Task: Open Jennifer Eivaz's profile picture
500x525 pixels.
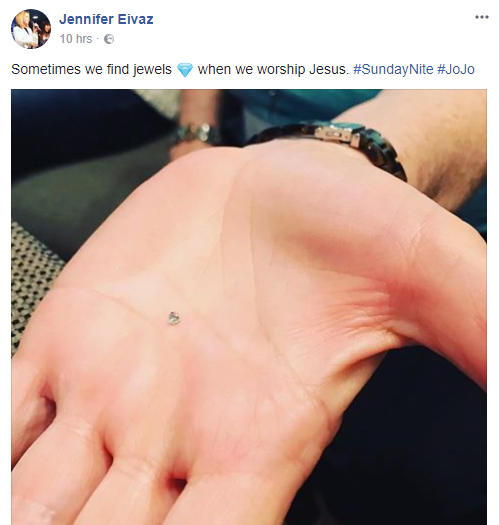Action: [31, 29]
